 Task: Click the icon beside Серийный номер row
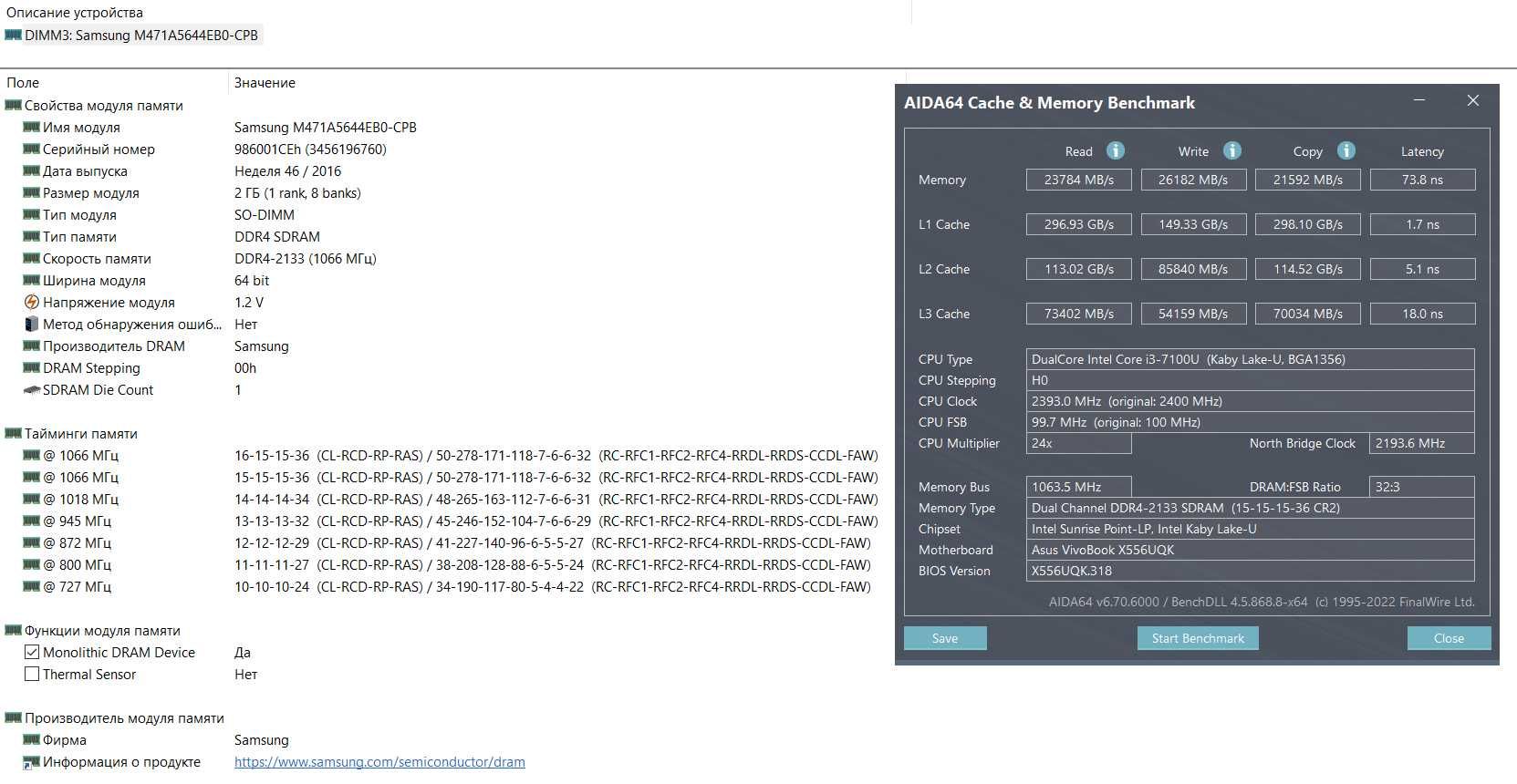click(x=31, y=150)
